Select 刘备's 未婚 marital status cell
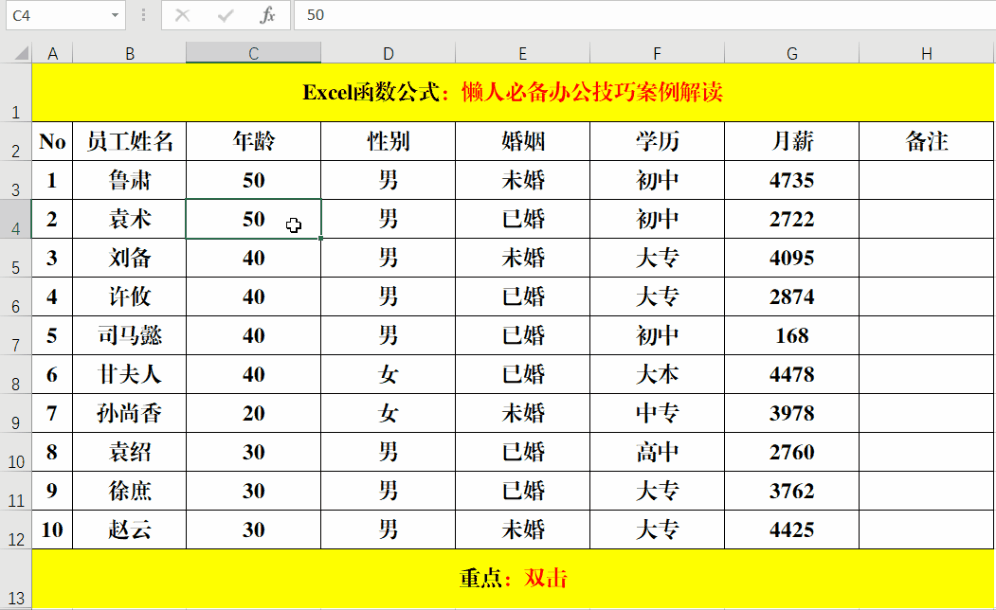The width and height of the screenshot is (996, 610). pos(522,258)
